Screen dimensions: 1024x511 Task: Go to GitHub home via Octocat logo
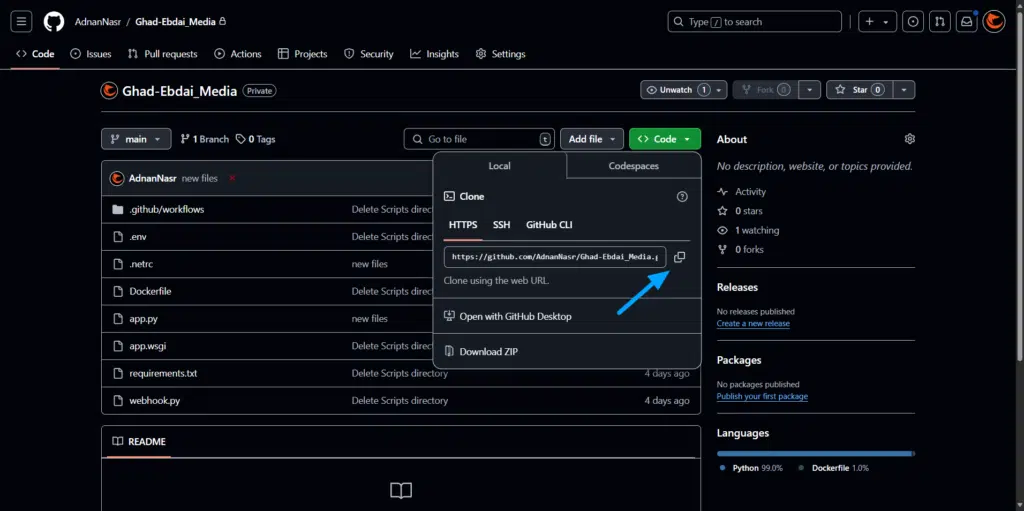(x=54, y=22)
